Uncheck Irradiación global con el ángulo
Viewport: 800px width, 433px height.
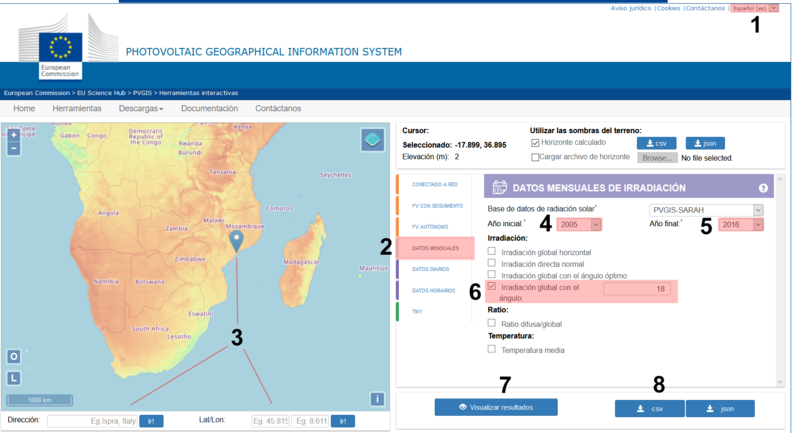(x=491, y=286)
